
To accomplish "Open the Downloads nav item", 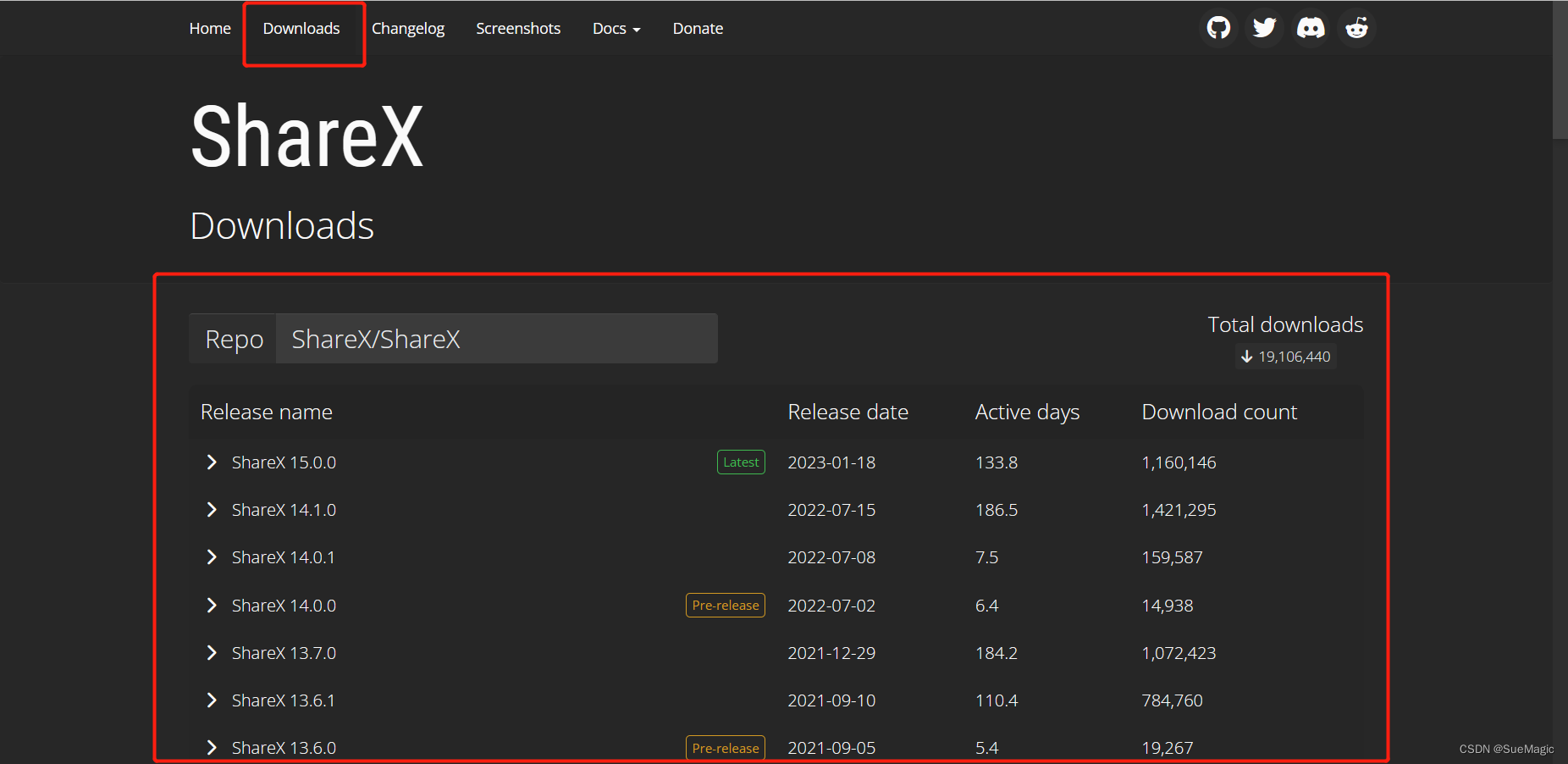I will tap(301, 29).
